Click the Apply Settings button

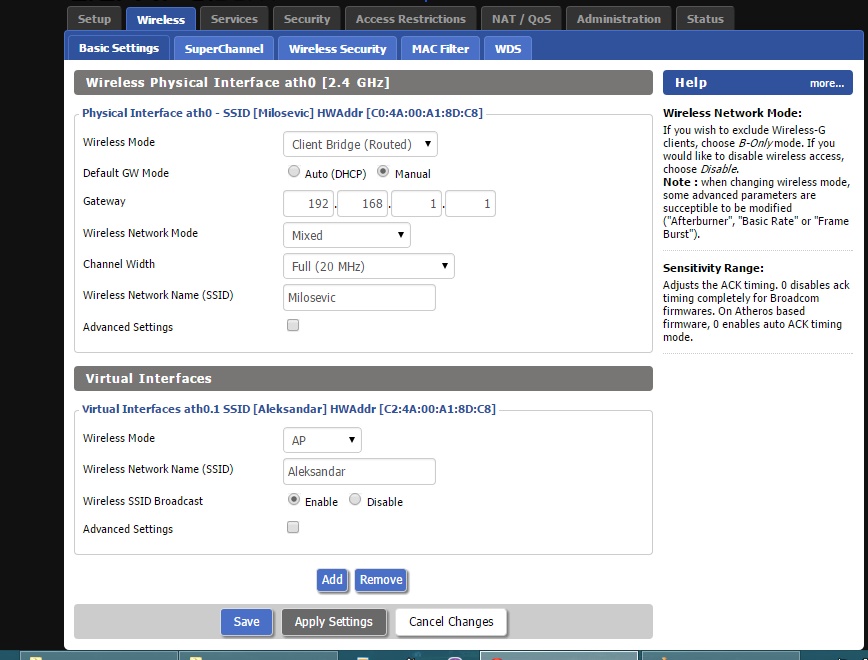point(333,622)
